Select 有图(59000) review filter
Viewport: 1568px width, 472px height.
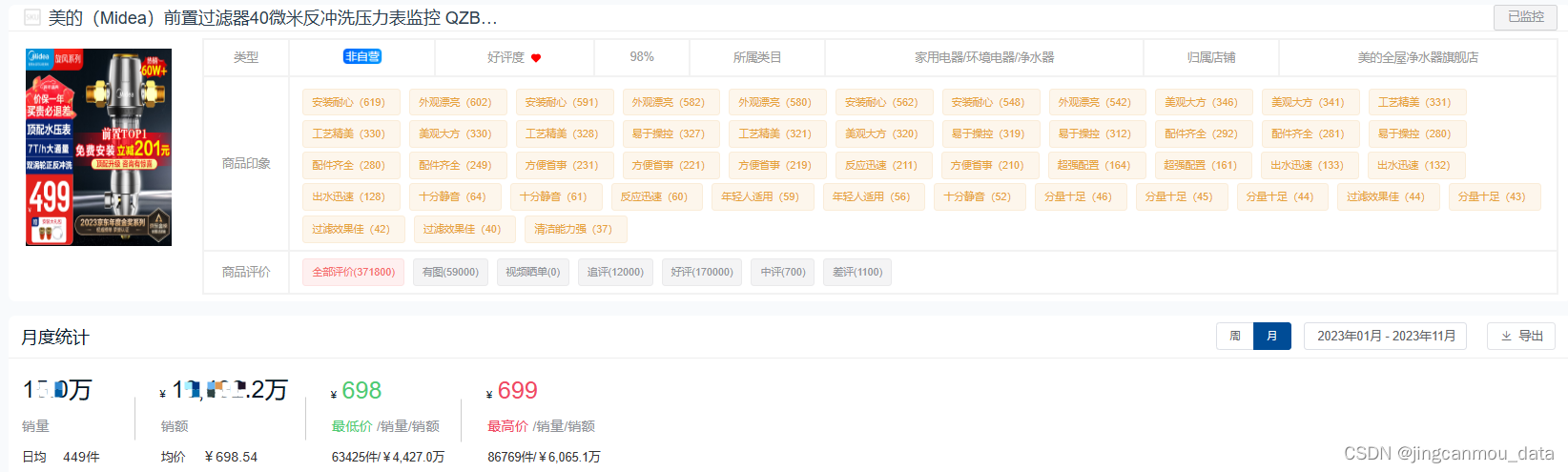tap(450, 272)
